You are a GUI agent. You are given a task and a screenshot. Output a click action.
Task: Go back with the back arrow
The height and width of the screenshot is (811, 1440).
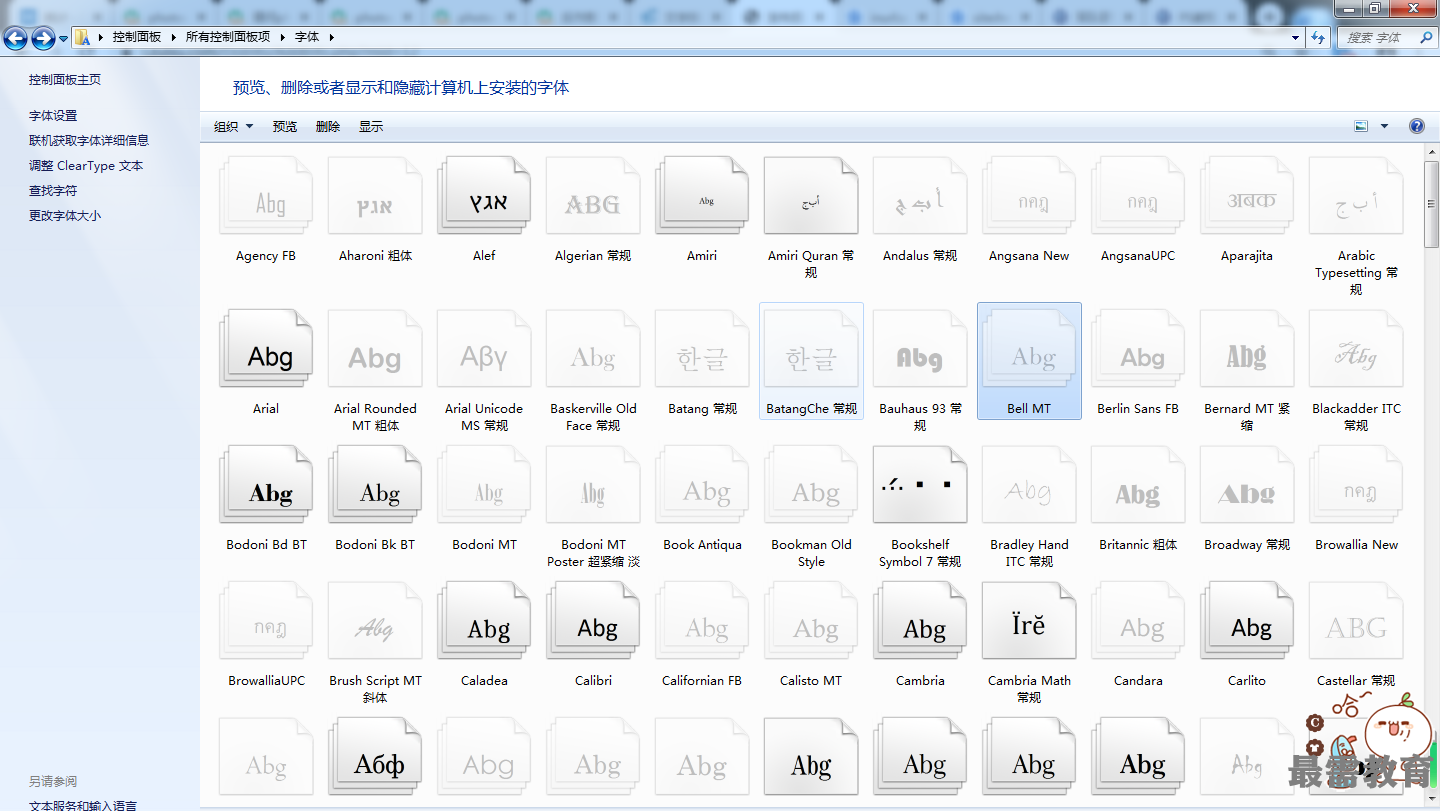point(16,38)
